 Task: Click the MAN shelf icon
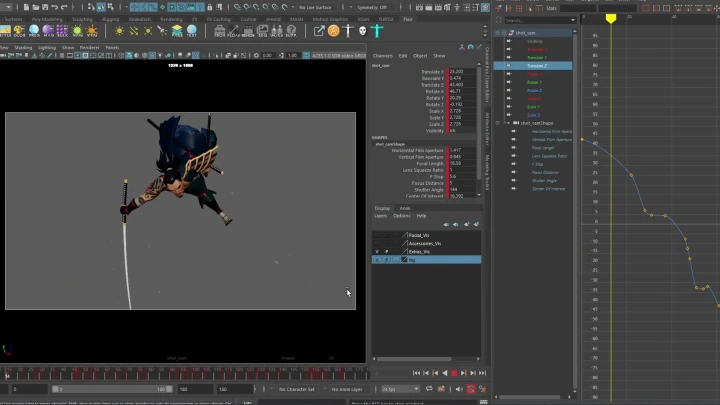point(48,31)
